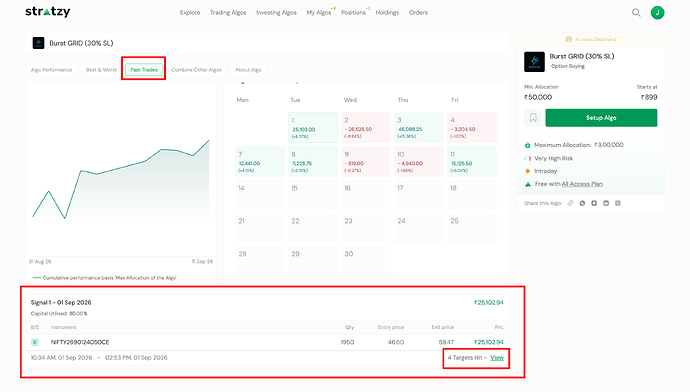Select calendar day 1 with 25,103.00
Viewport: 690px width, 392px height.
313,128
